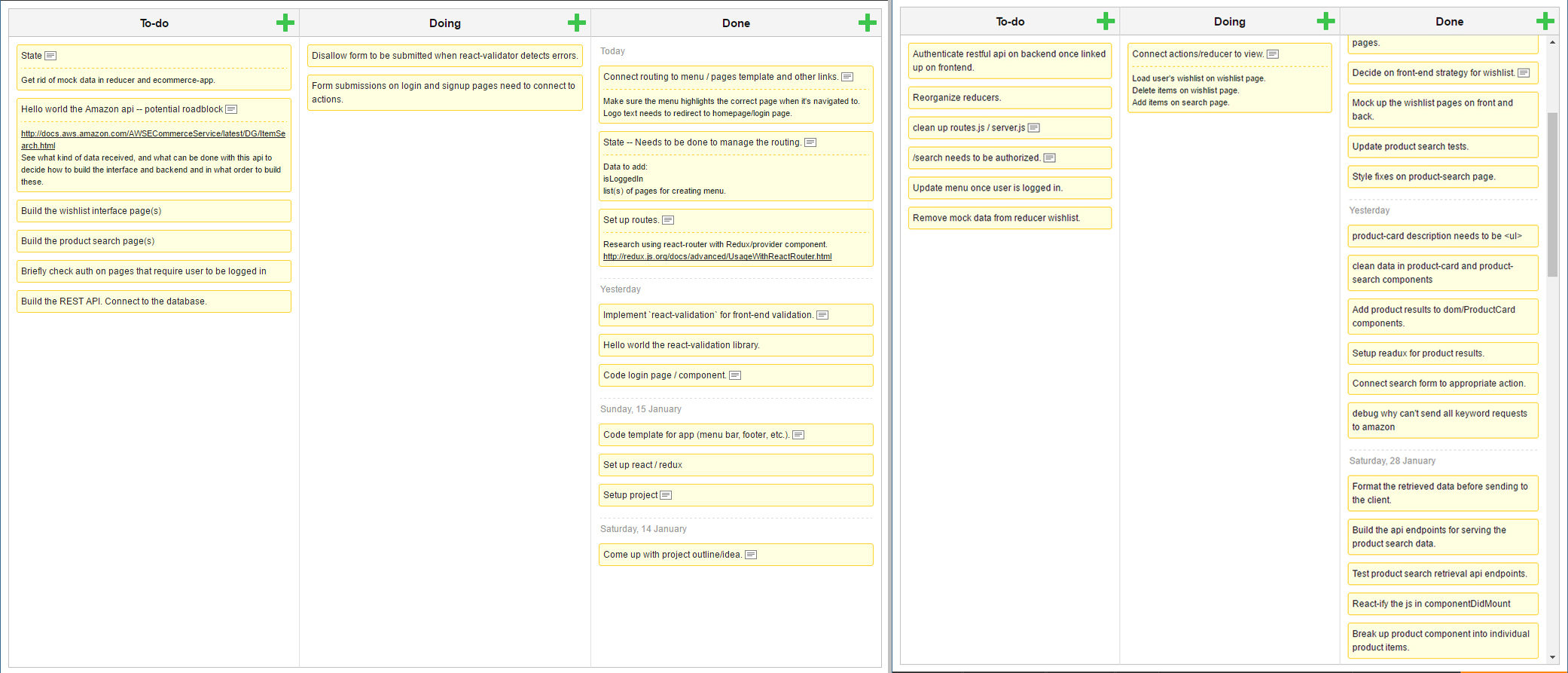The height and width of the screenshot is (673, 1568).
Task: Add a card to right board's Doing column
Action: click(1326, 21)
